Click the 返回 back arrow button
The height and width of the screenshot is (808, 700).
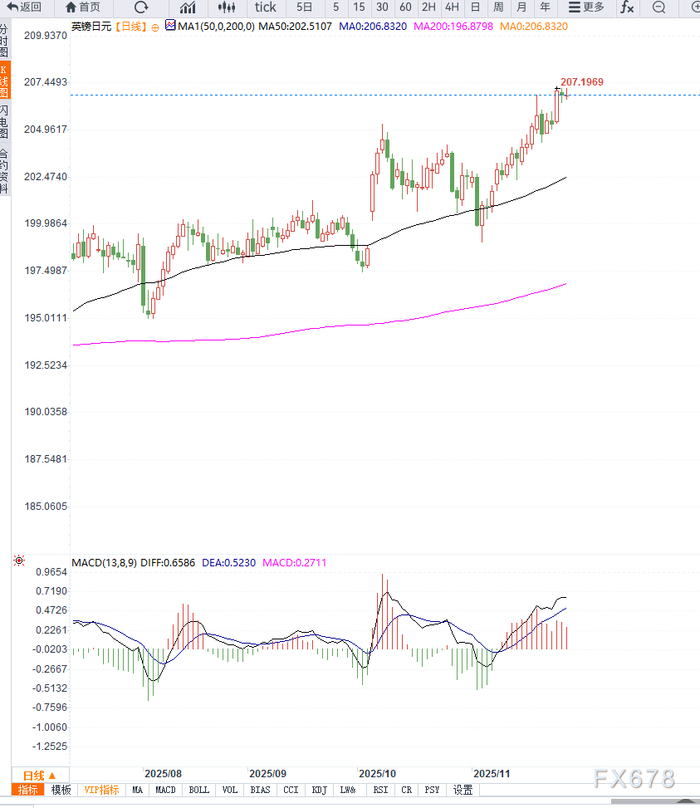pyautogui.click(x=24, y=7)
